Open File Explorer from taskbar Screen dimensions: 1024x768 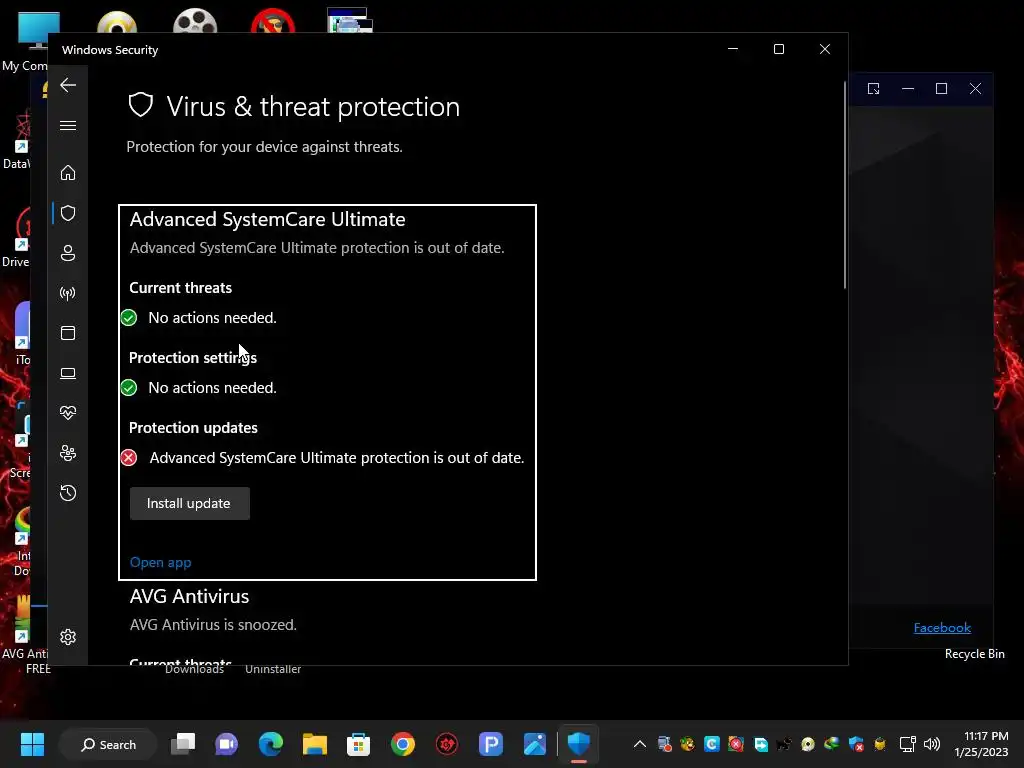point(314,744)
